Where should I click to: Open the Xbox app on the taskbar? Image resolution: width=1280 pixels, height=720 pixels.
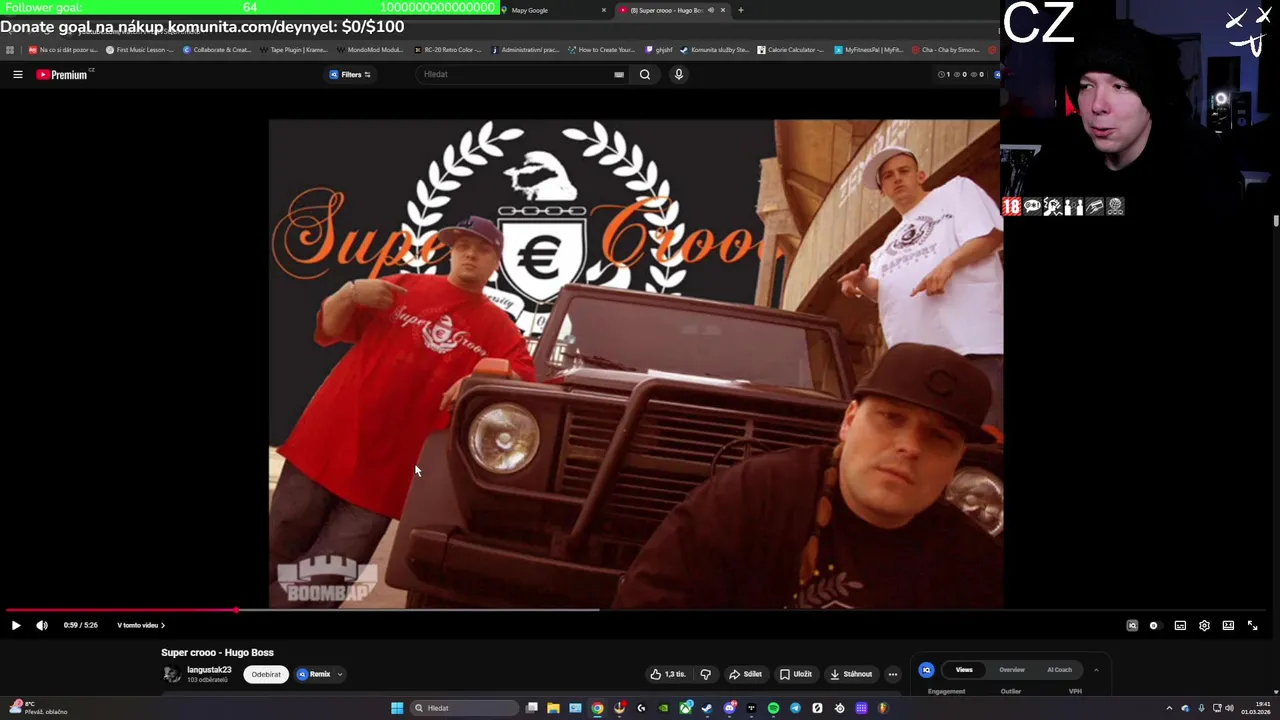pos(685,708)
